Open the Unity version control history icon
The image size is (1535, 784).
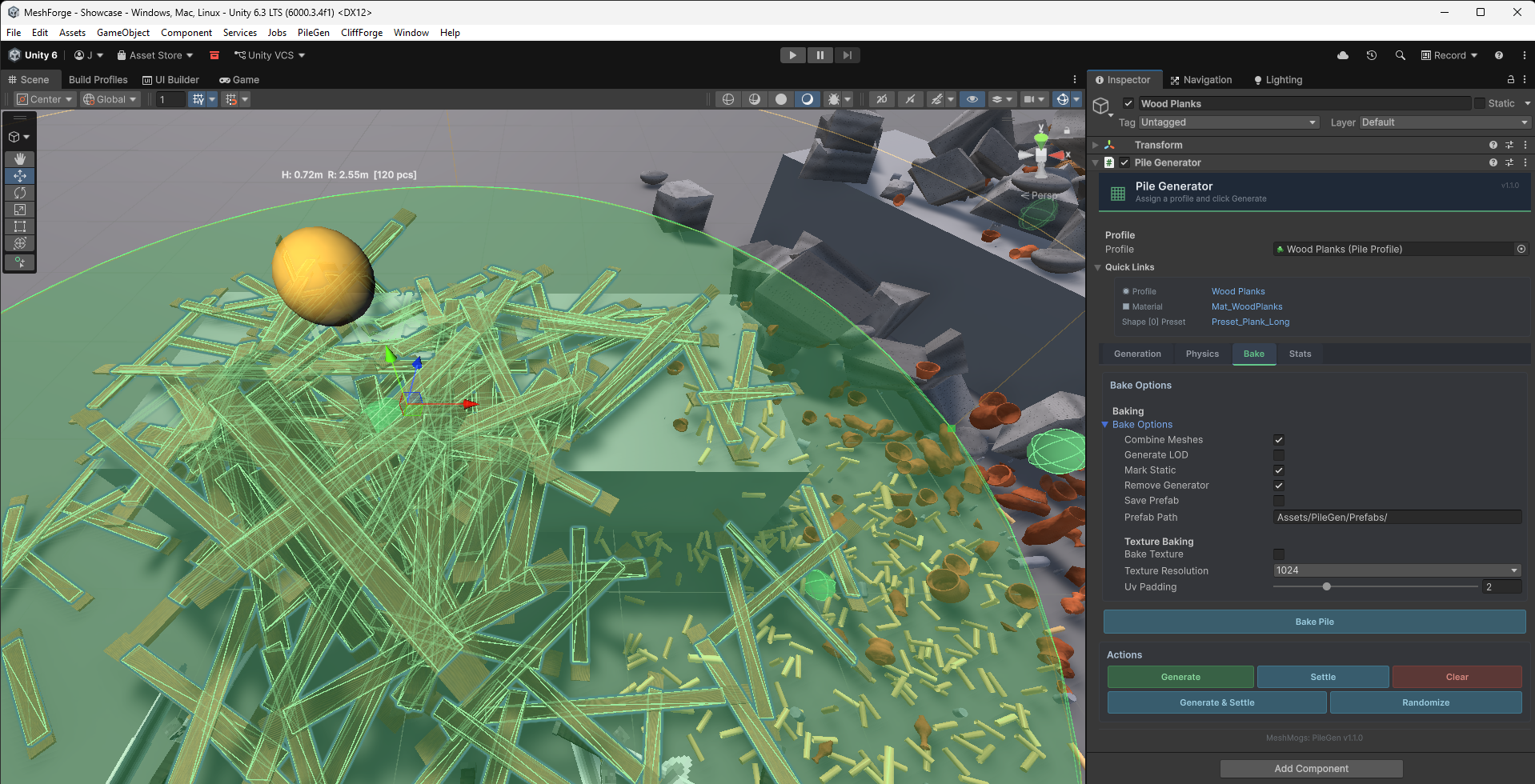pyautogui.click(x=1372, y=55)
